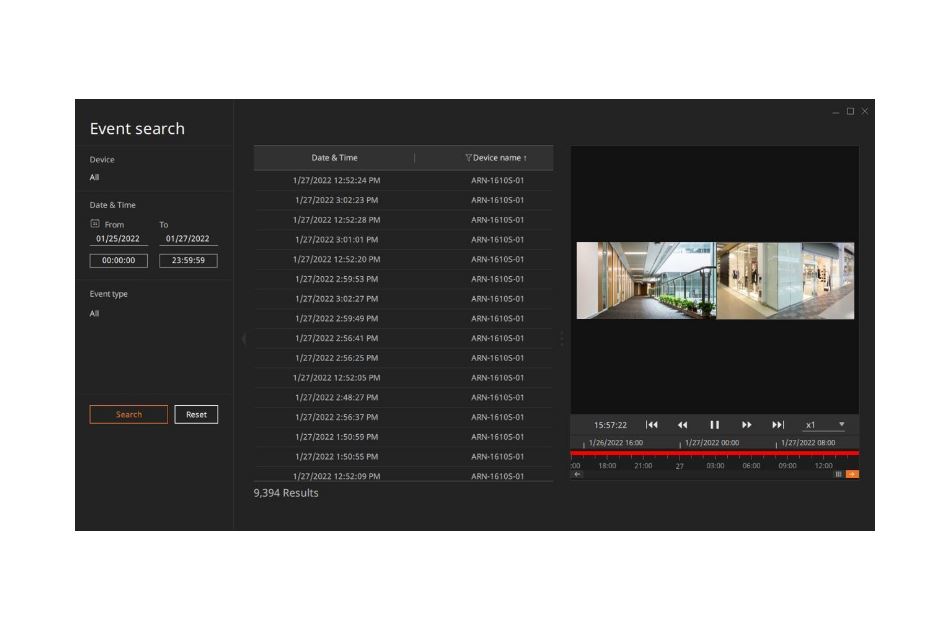
Task: Skip to the next event in playback
Action: pyautogui.click(x=778, y=425)
